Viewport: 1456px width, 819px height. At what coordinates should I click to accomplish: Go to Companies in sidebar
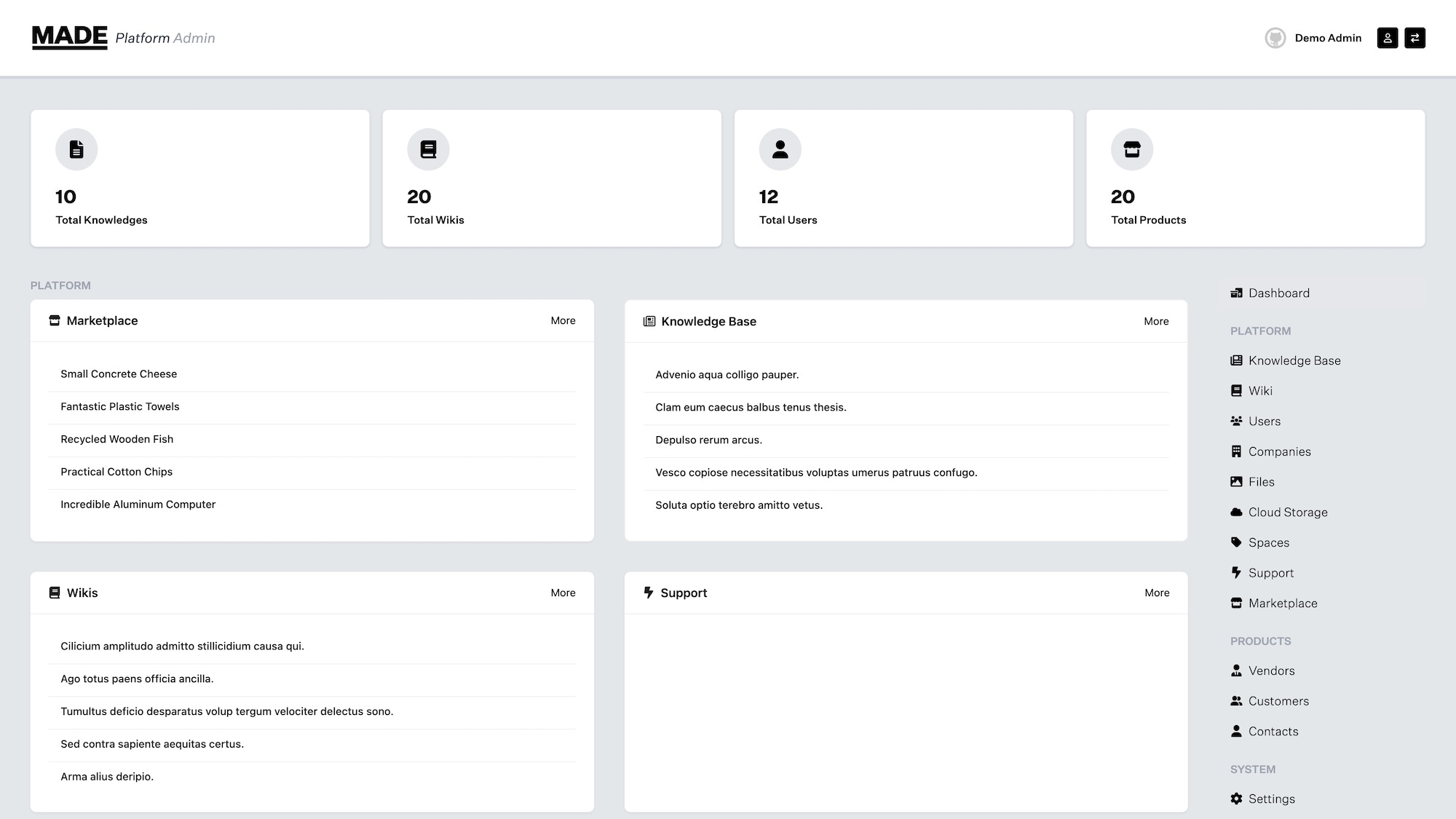pos(1279,451)
